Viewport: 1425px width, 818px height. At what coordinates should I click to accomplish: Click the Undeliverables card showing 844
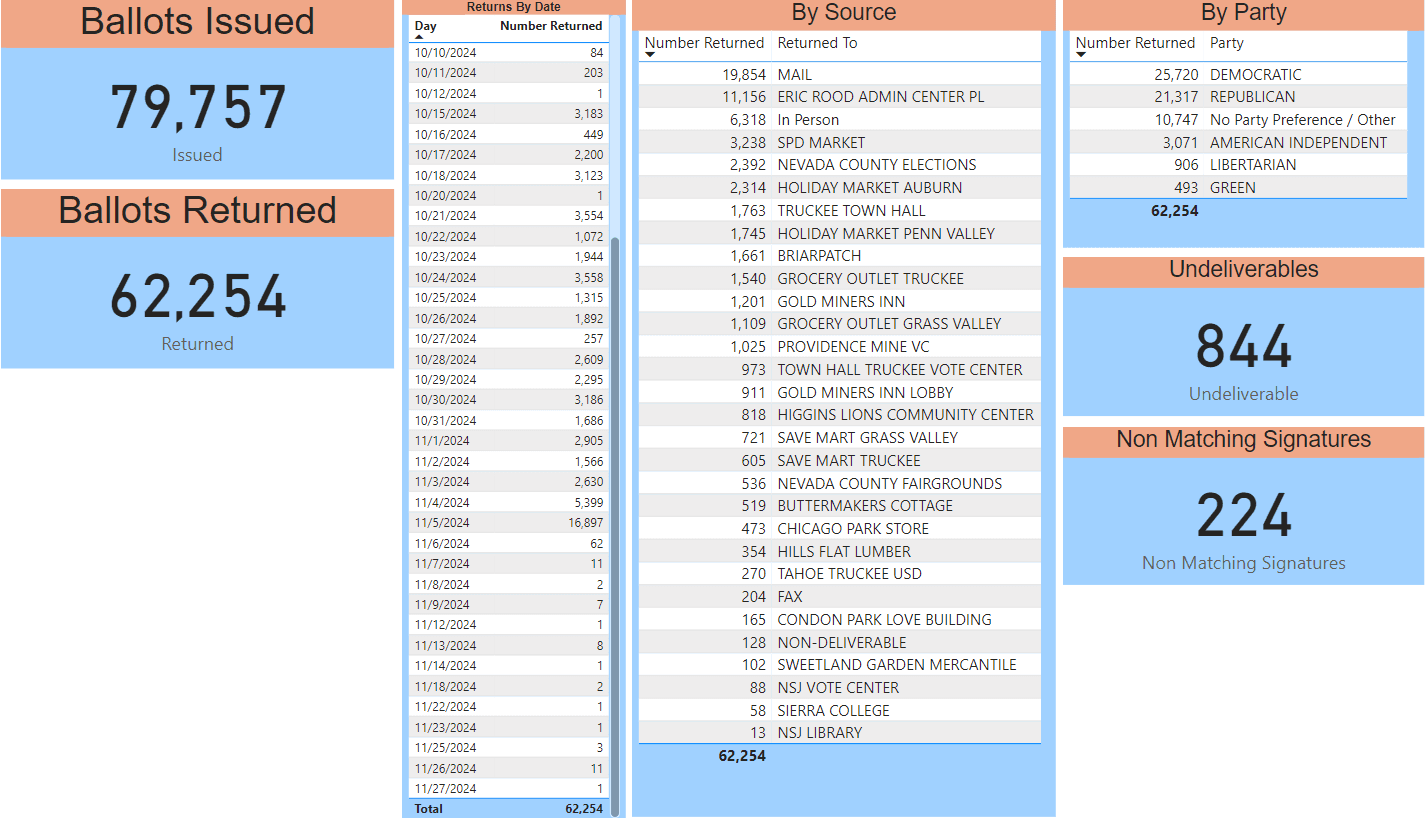1243,348
